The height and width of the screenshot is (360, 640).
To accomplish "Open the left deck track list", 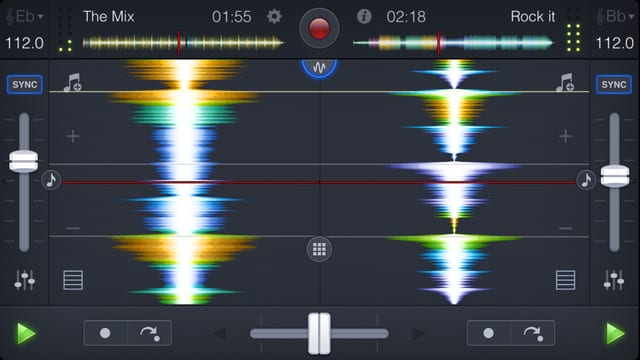I will pyautogui.click(x=73, y=280).
